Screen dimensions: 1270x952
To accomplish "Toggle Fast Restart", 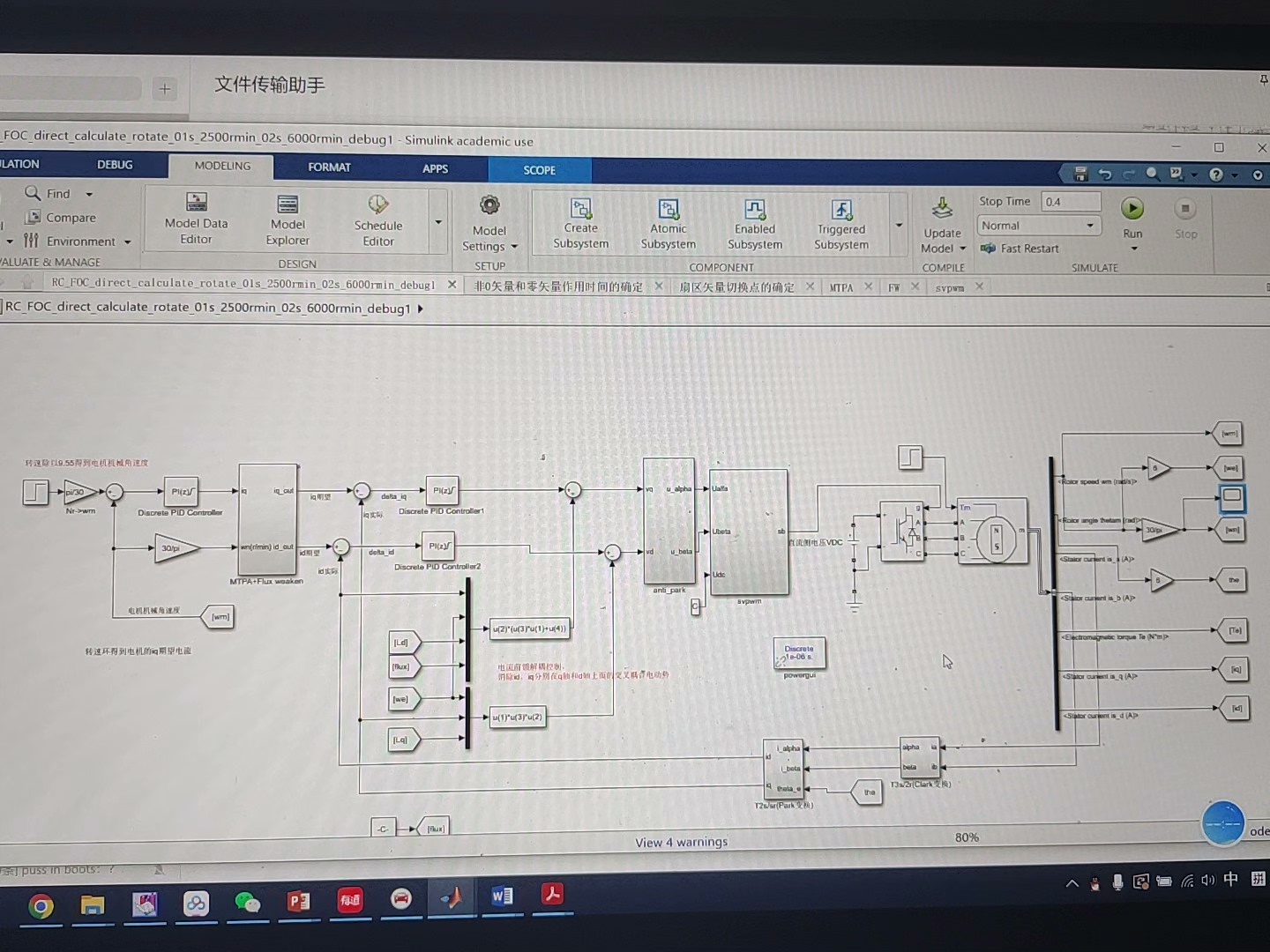I will [1020, 249].
